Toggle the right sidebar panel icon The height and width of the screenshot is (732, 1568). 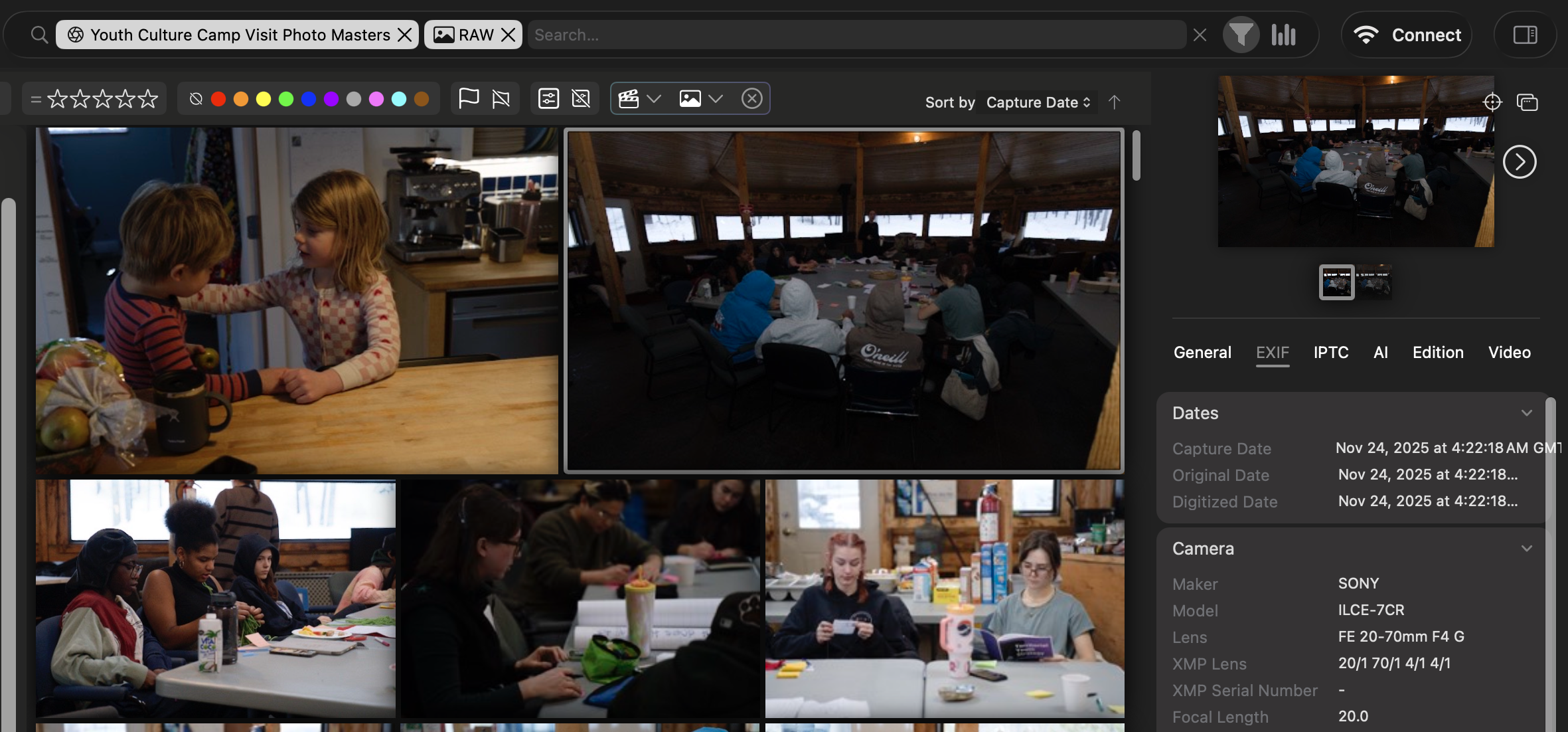pos(1525,35)
